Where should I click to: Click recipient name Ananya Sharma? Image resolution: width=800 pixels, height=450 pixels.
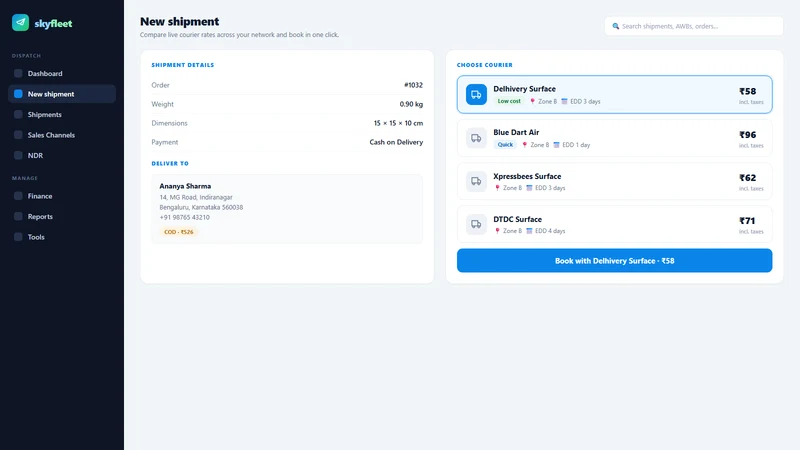pyautogui.click(x=185, y=186)
